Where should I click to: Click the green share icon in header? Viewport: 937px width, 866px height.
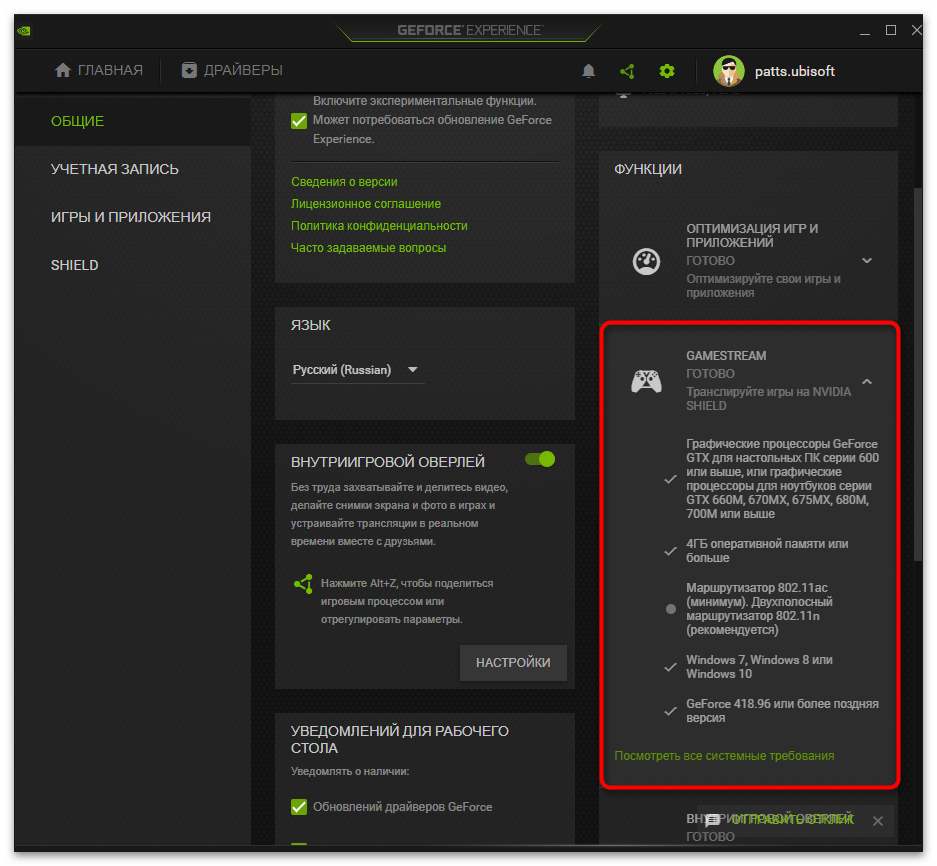click(x=627, y=71)
